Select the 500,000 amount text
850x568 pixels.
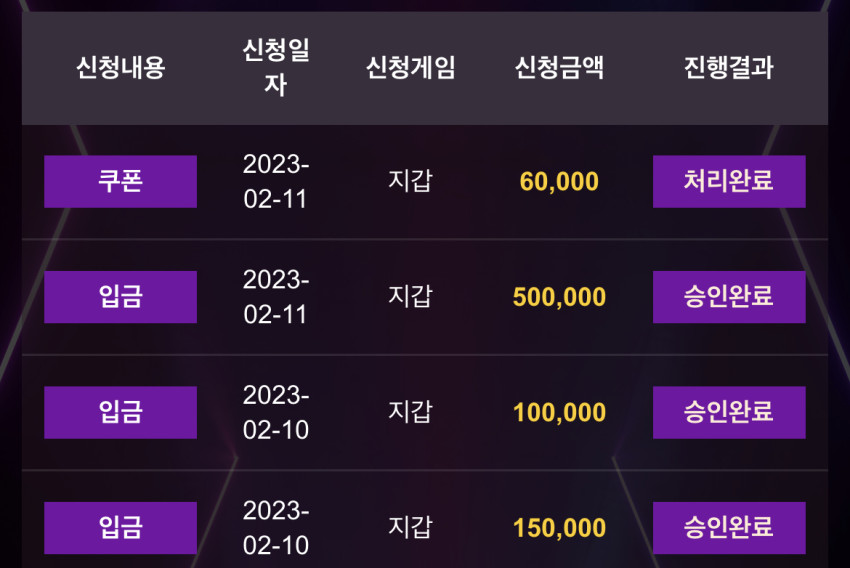pos(559,297)
